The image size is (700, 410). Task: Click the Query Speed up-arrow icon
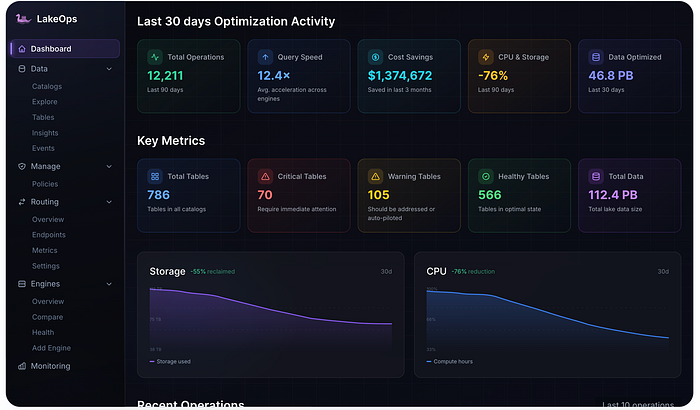pos(265,57)
